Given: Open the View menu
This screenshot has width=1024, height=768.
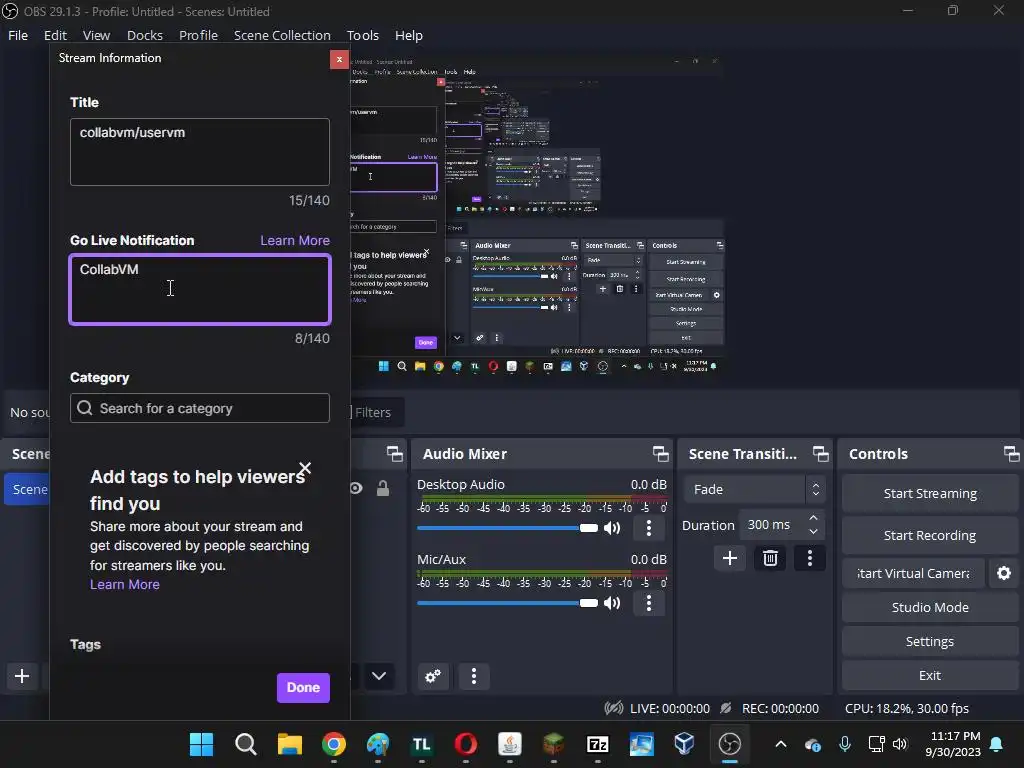Looking at the screenshot, I should click(96, 35).
